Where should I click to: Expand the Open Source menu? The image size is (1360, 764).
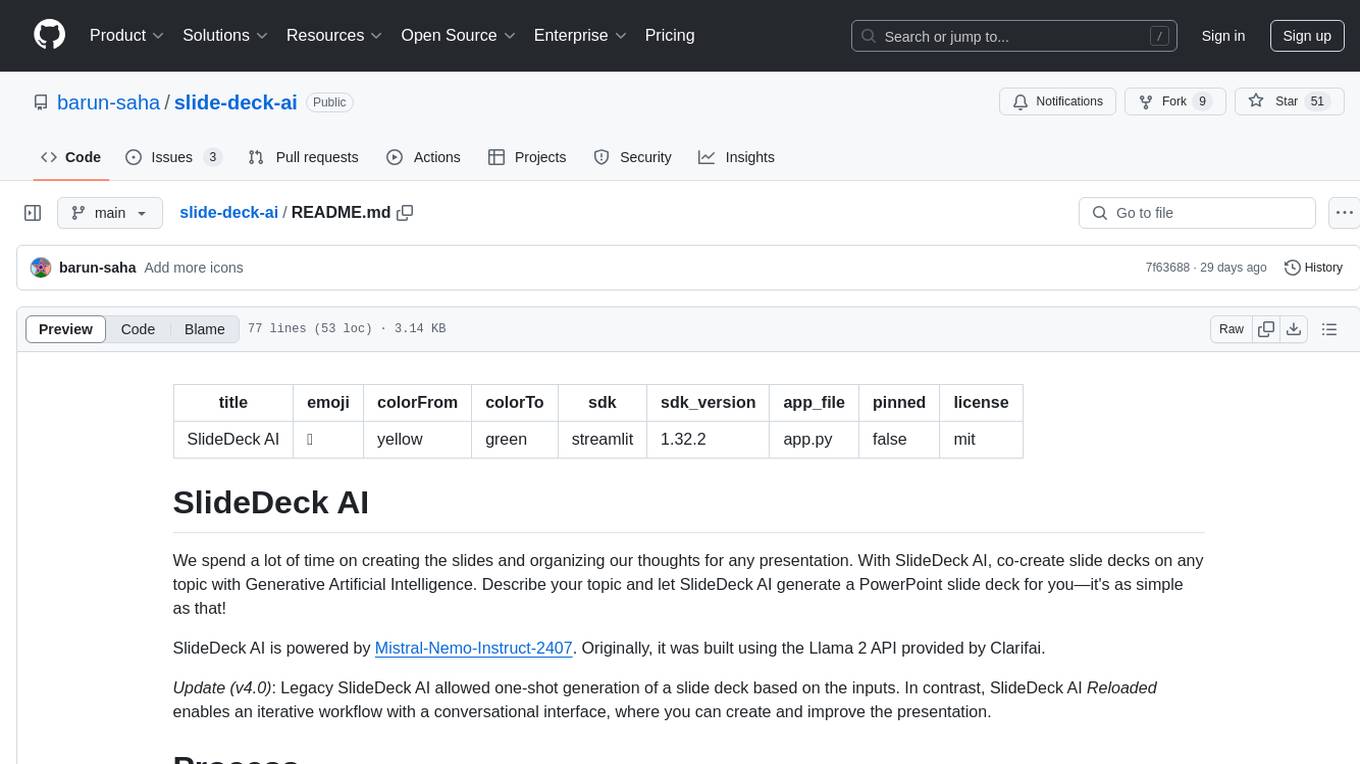pos(458,35)
